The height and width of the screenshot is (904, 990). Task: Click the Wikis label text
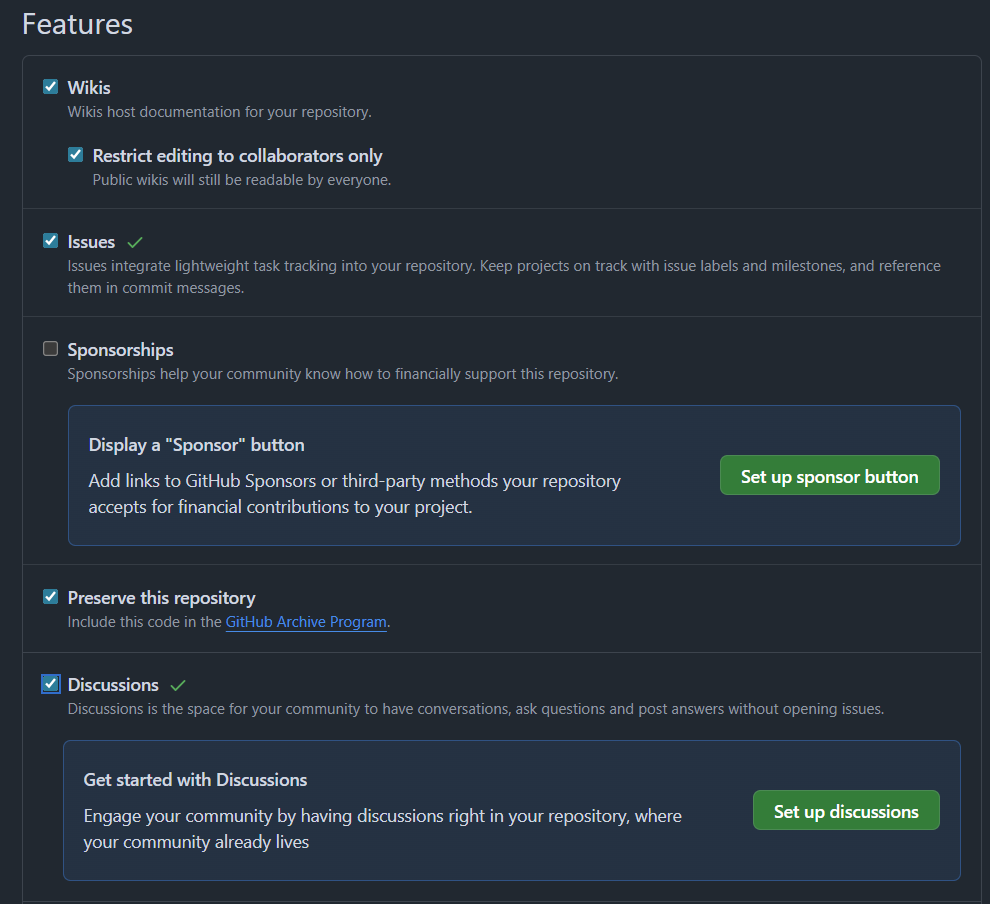click(x=89, y=87)
